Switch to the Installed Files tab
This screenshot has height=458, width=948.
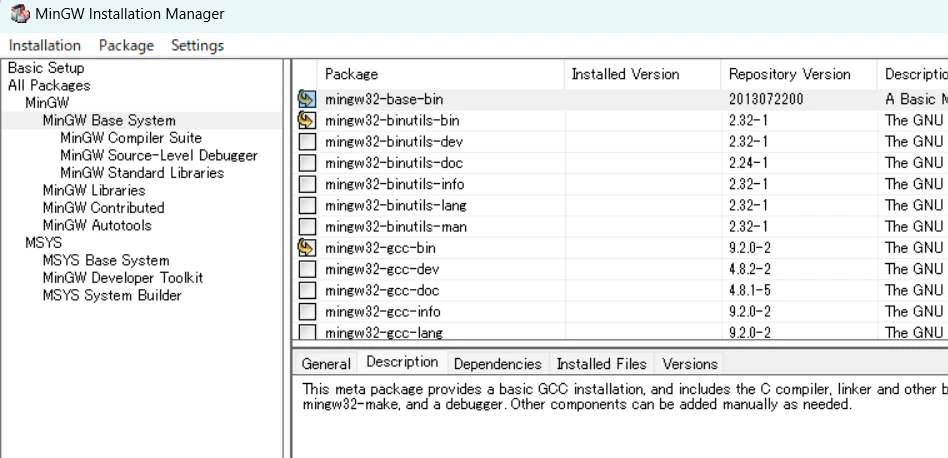tap(602, 364)
